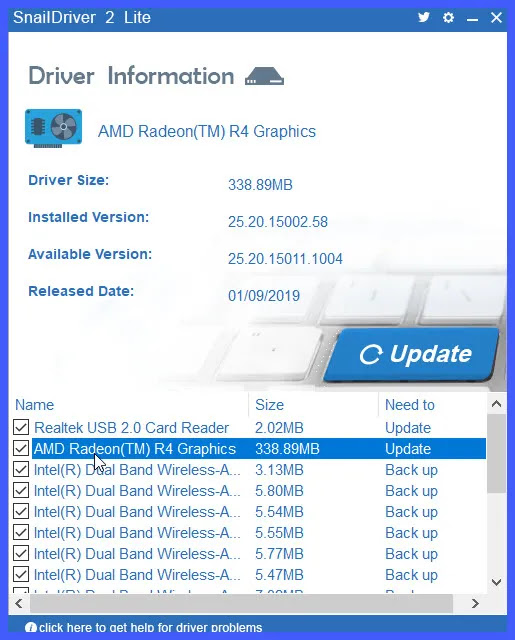This screenshot has width=515, height=640.
Task: Toggle checkbox for the 5.77MB Intel driver
Action: pyautogui.click(x=21, y=553)
